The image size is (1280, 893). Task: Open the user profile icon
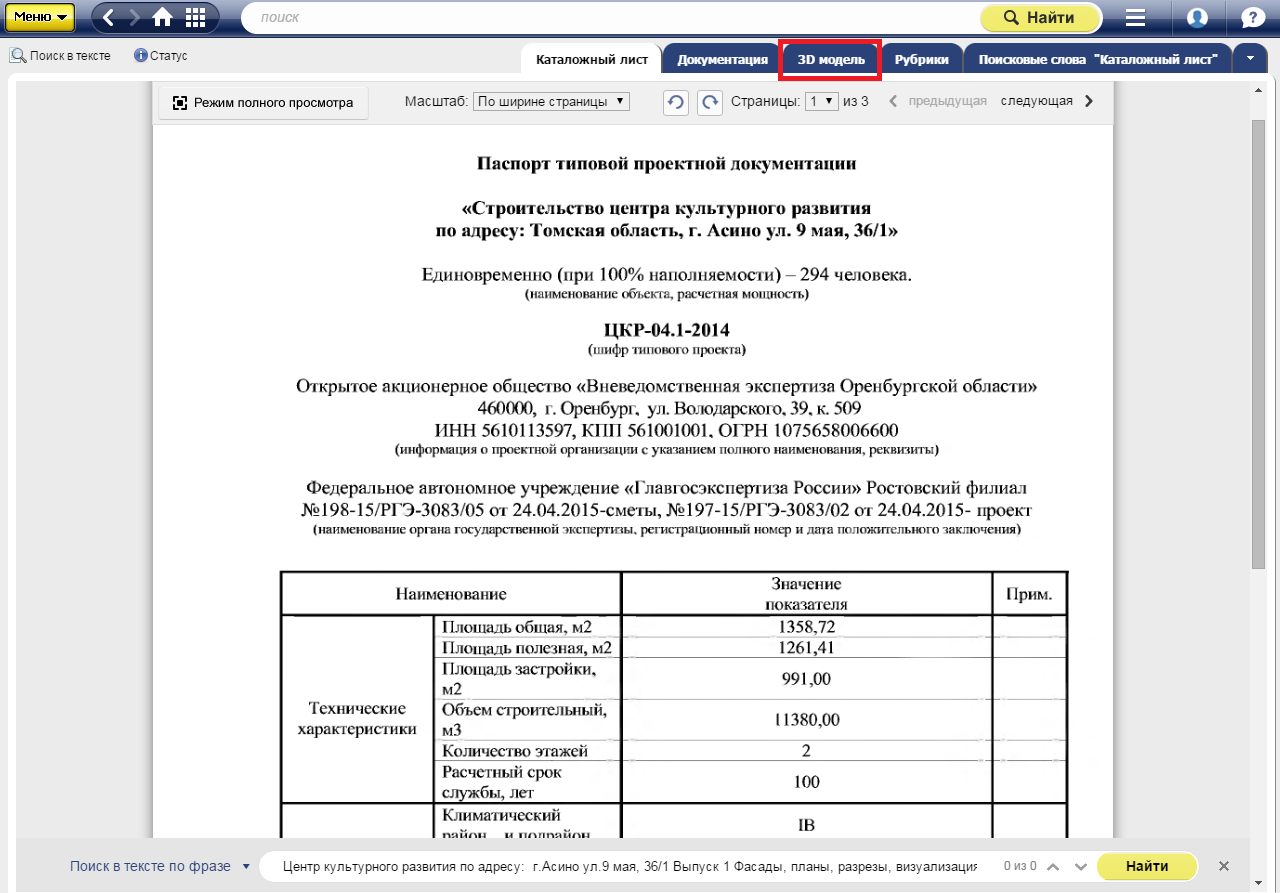pos(1197,18)
